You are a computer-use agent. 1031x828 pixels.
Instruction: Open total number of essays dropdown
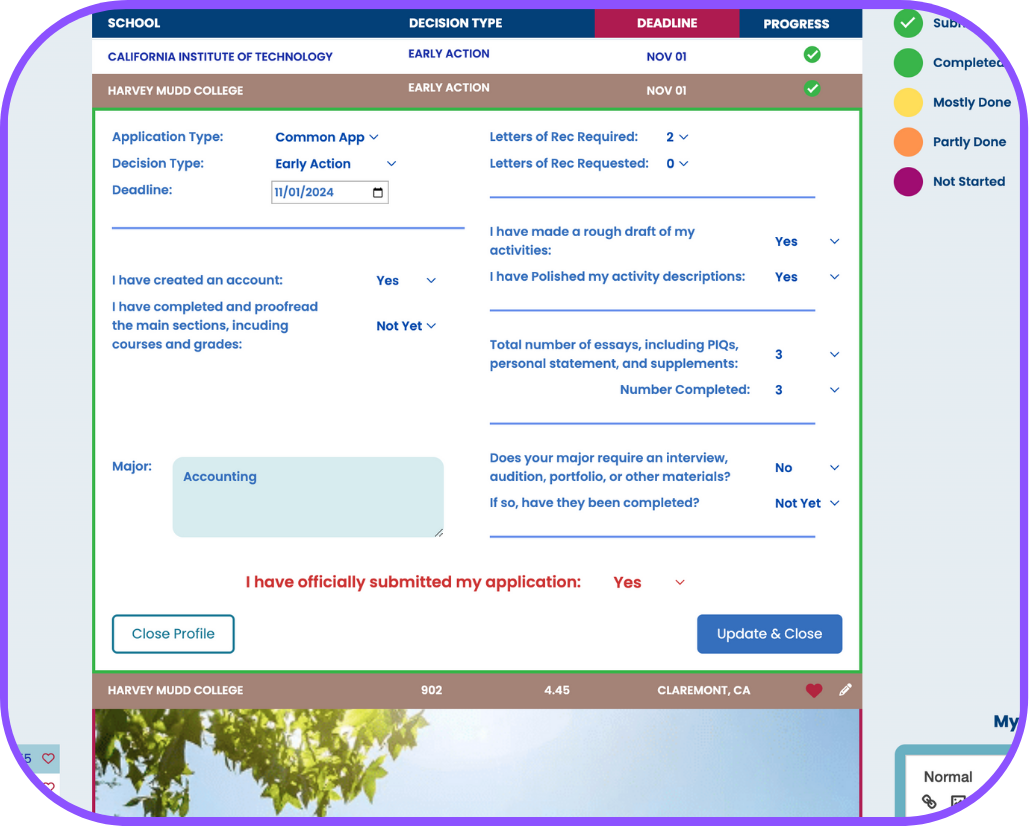click(807, 355)
